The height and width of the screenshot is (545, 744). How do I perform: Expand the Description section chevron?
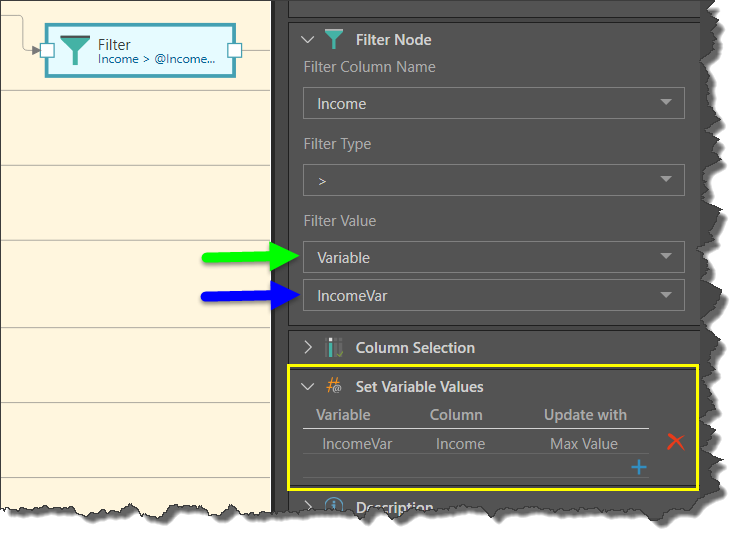pos(308,507)
